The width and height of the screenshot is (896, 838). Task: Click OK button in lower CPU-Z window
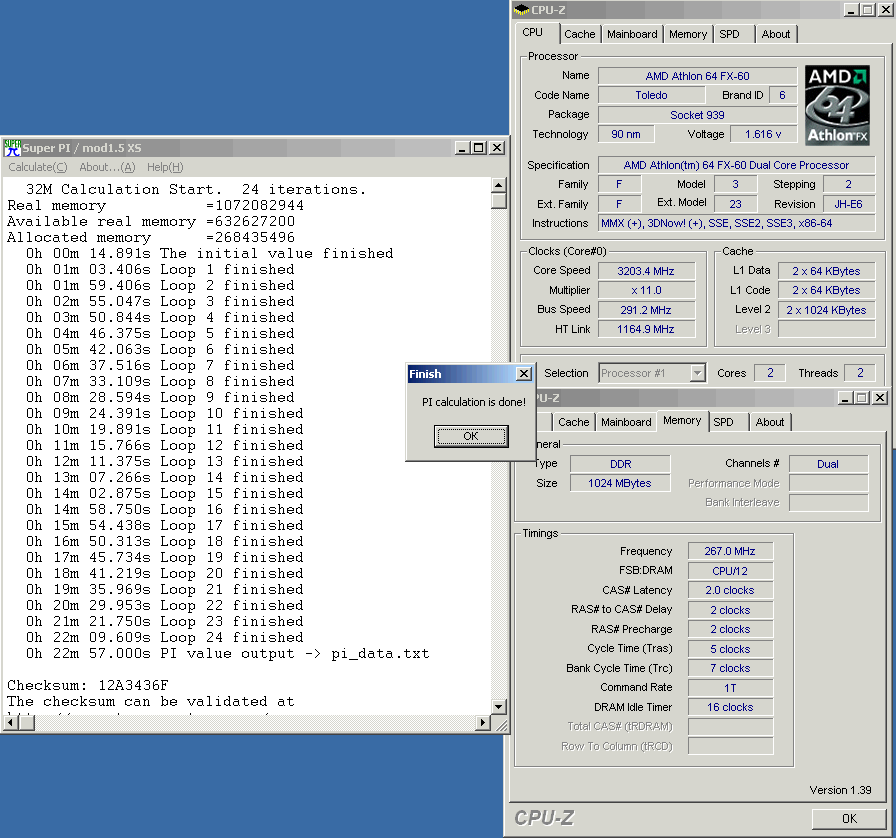coord(849,819)
